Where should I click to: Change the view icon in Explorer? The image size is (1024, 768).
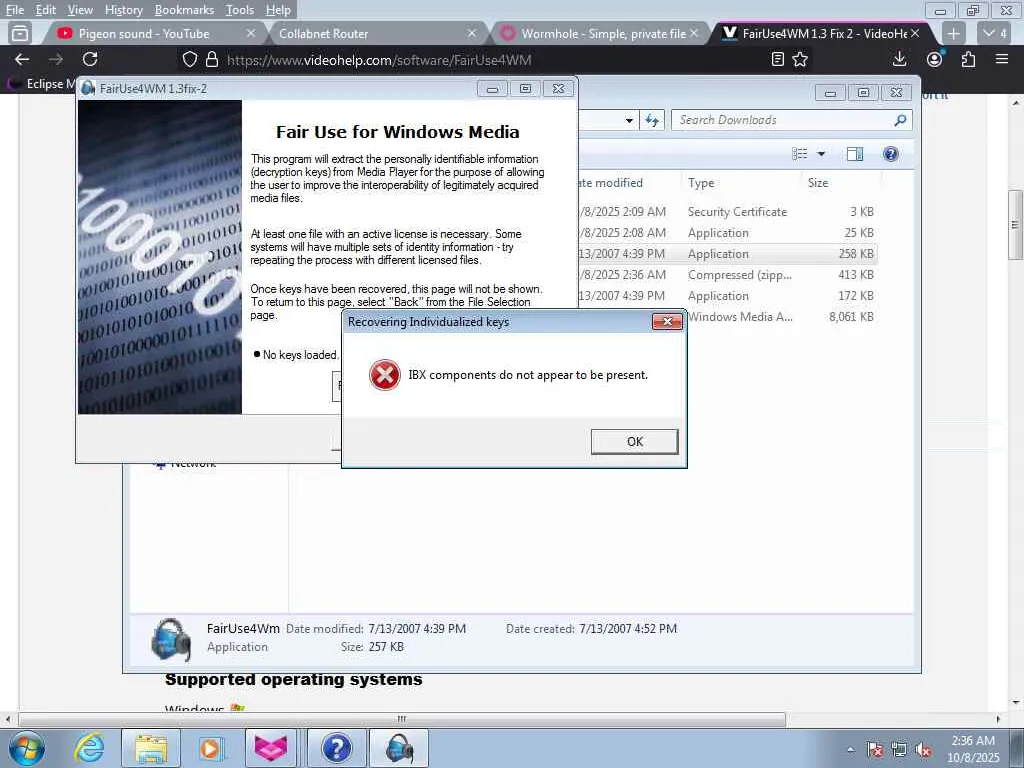tap(799, 153)
